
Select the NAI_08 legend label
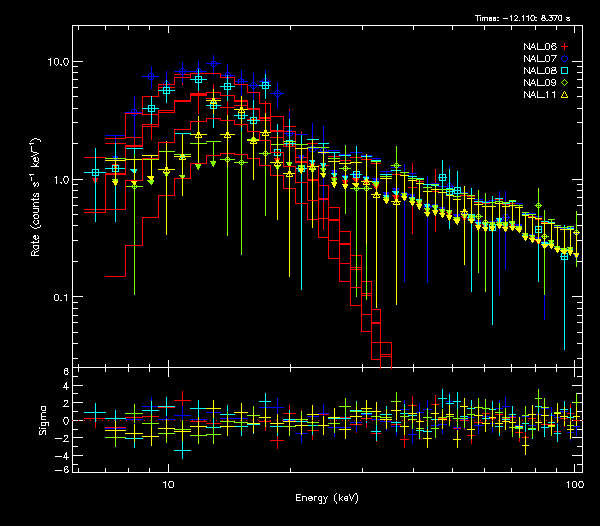pyautogui.click(x=539, y=71)
